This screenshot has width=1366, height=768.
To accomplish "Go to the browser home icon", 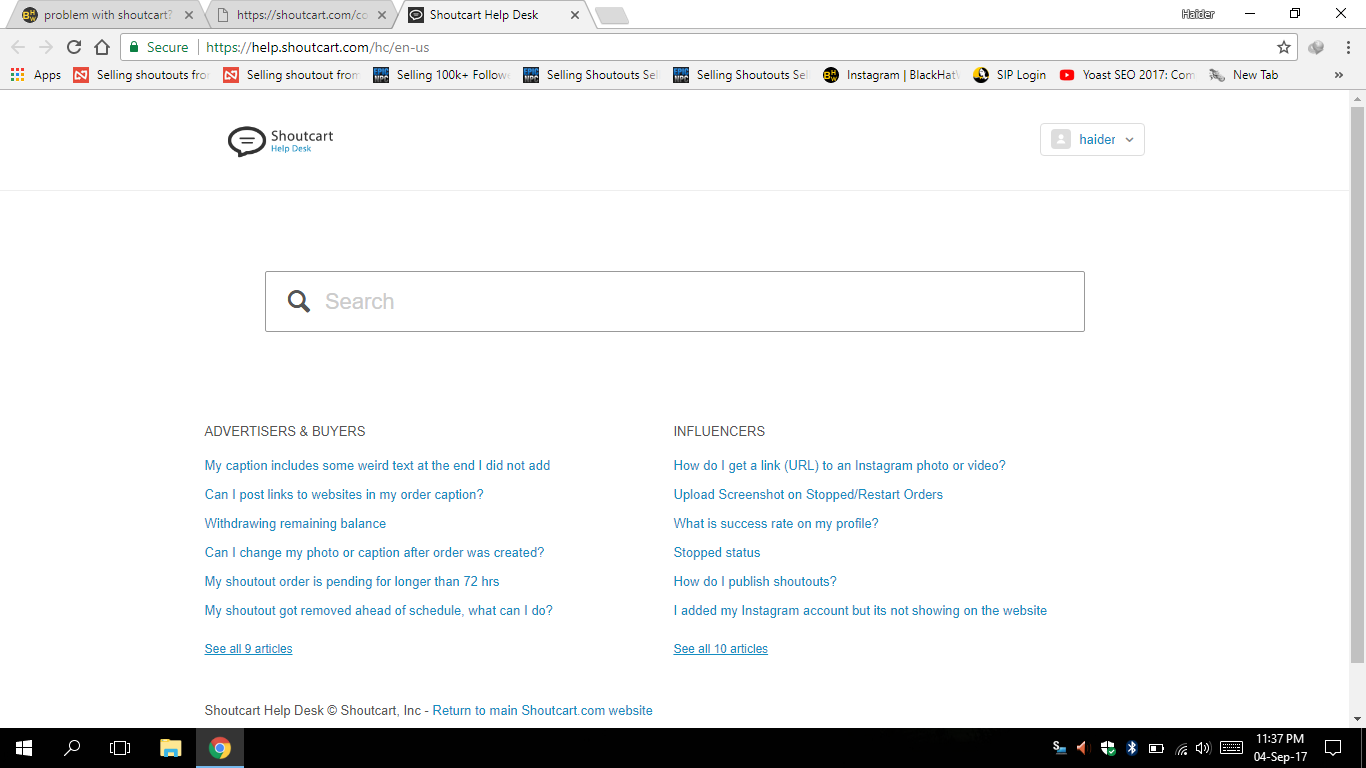I will click(x=102, y=47).
